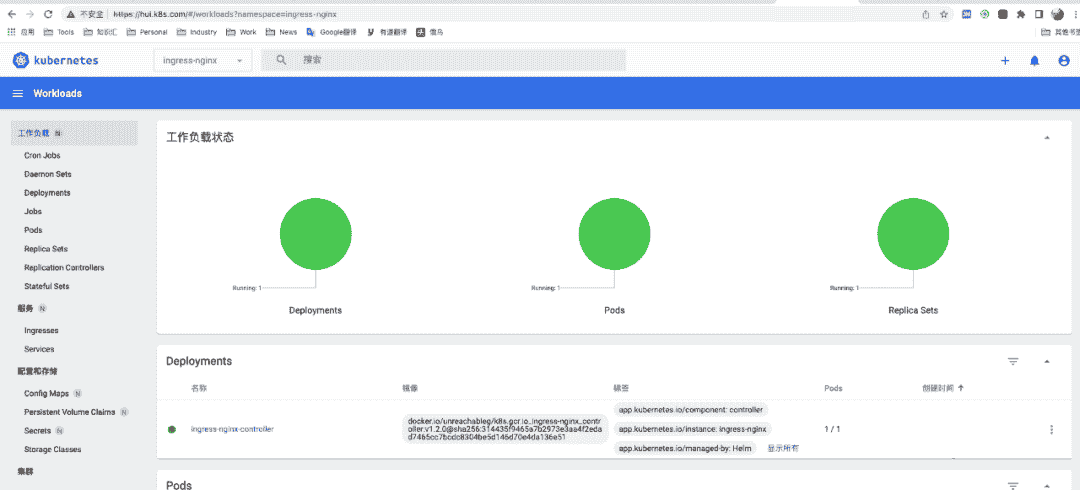Open the notifications bell icon
Screen dimensions: 1080x490
pos(1034,61)
